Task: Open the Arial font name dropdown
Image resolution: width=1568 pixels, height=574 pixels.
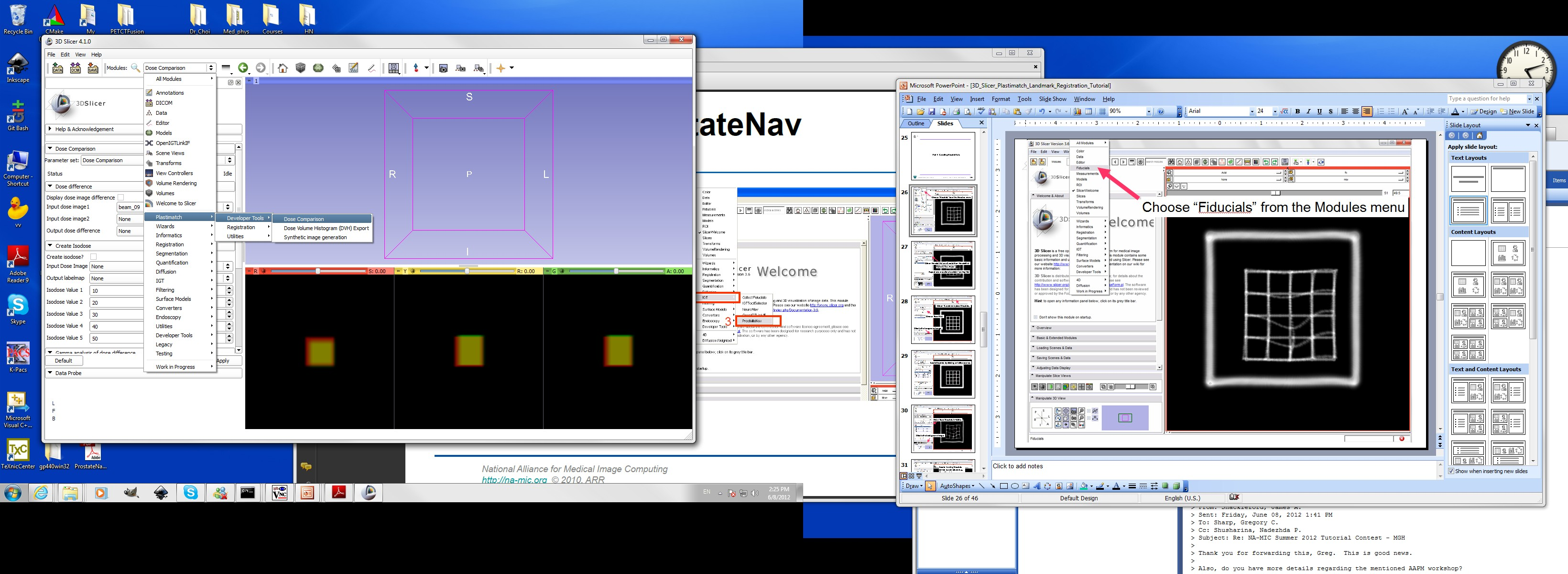Action: click(x=1252, y=111)
